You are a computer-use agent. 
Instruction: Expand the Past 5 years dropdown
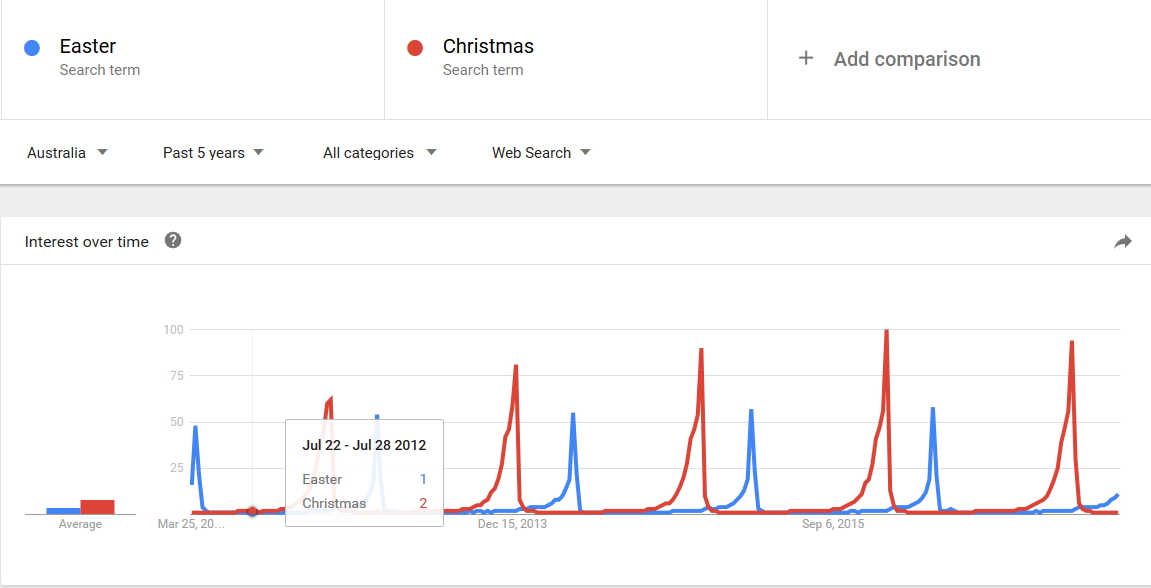point(213,153)
